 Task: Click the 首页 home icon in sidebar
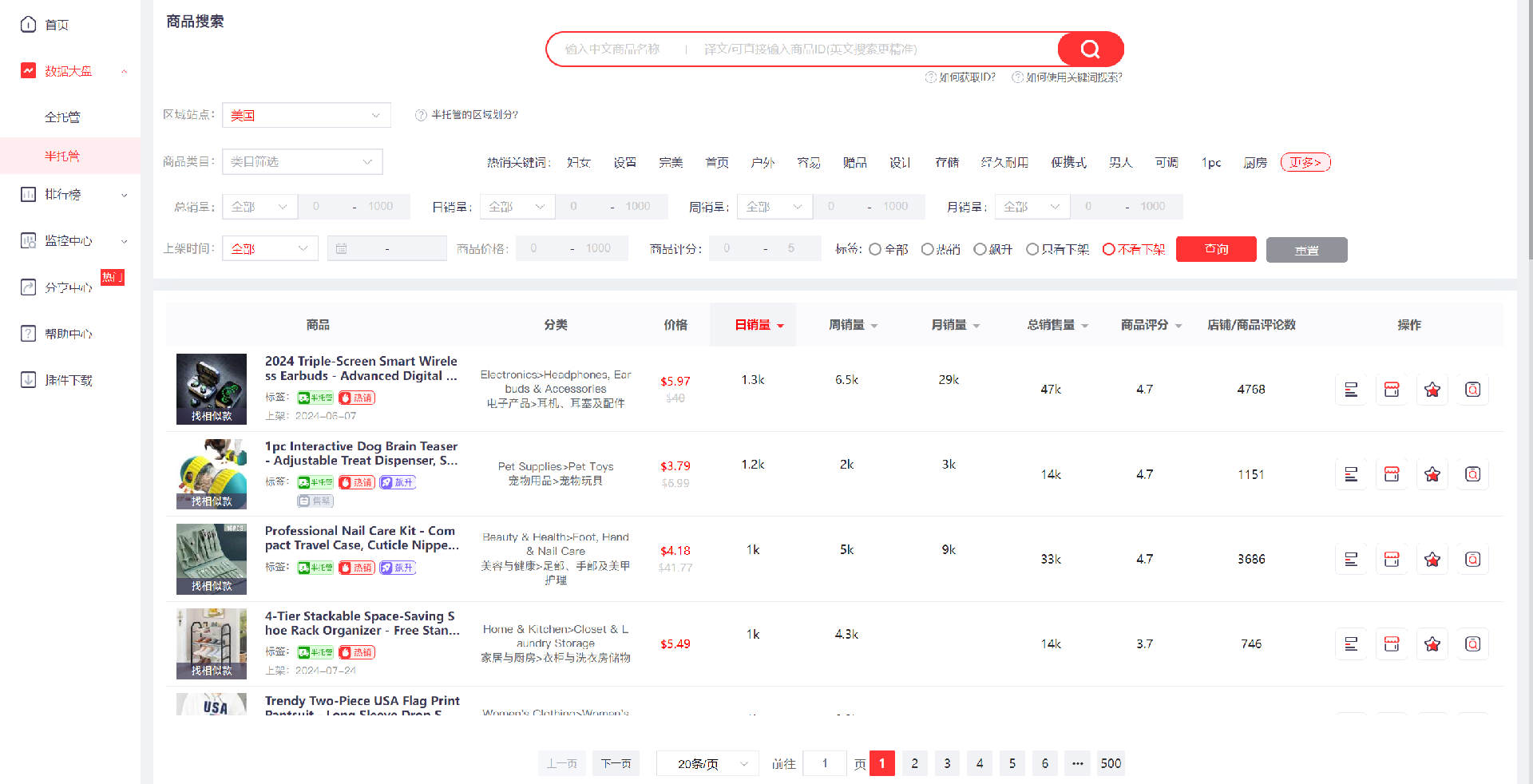28,25
